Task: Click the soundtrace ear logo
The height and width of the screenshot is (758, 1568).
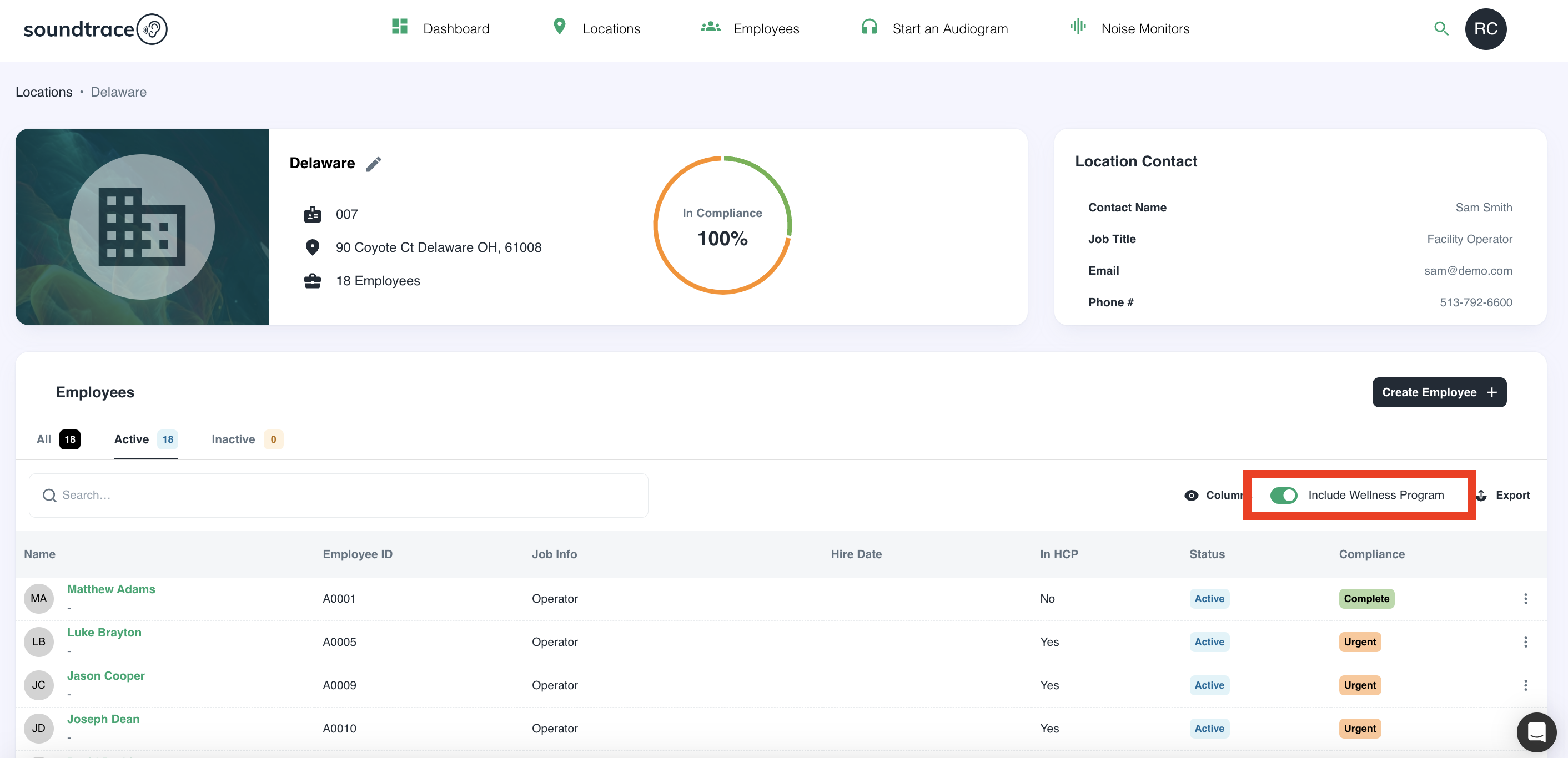Action: (x=152, y=29)
